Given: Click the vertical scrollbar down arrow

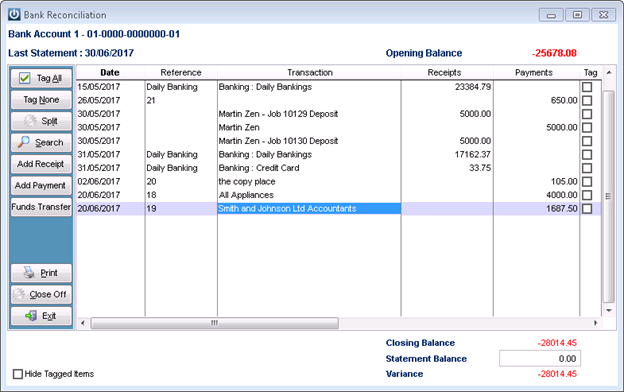Looking at the screenshot, I should [609, 310].
